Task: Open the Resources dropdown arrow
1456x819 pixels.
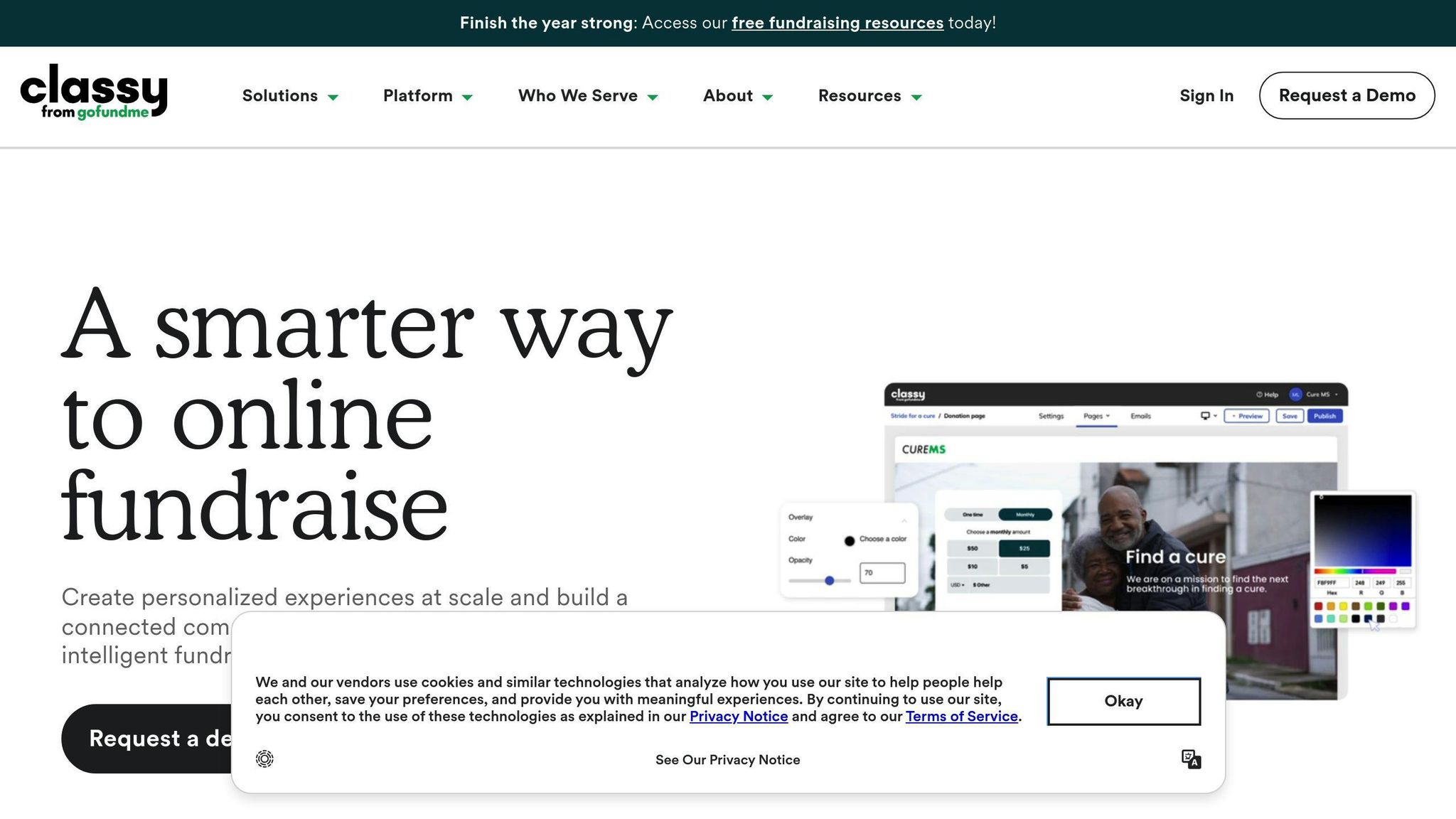Action: 916,97
